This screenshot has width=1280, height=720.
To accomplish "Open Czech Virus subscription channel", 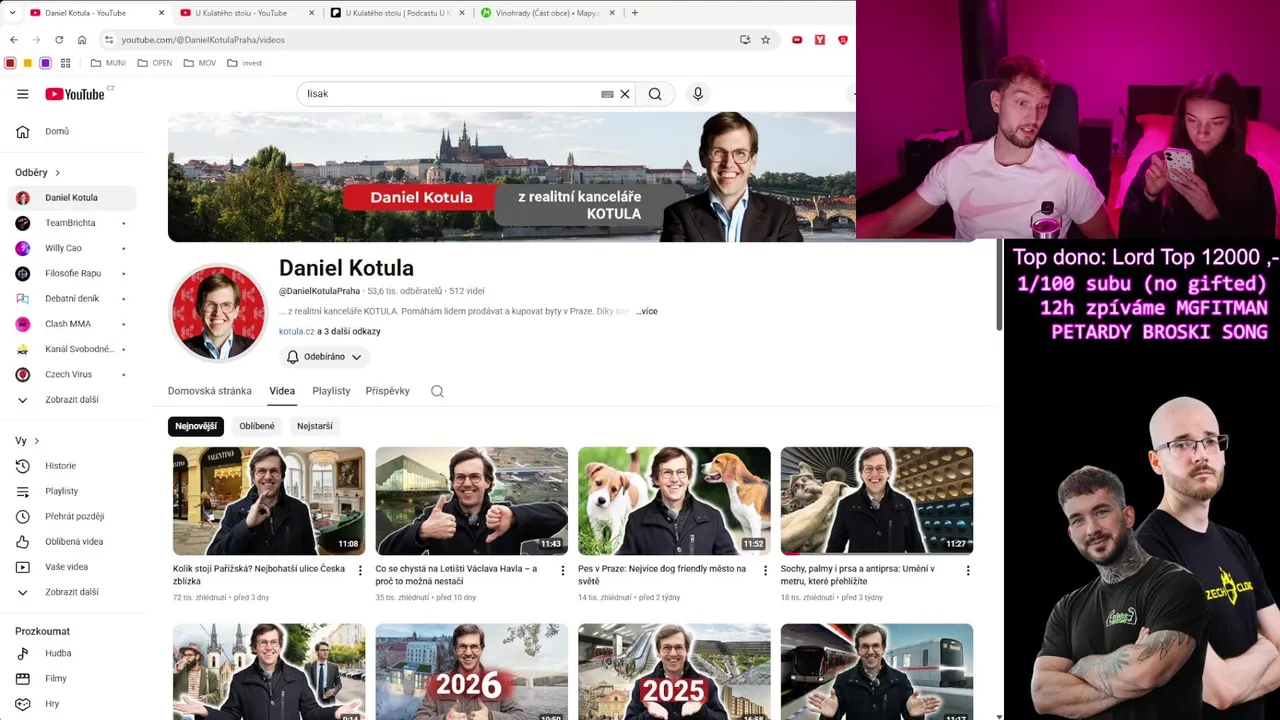I will pos(72,374).
